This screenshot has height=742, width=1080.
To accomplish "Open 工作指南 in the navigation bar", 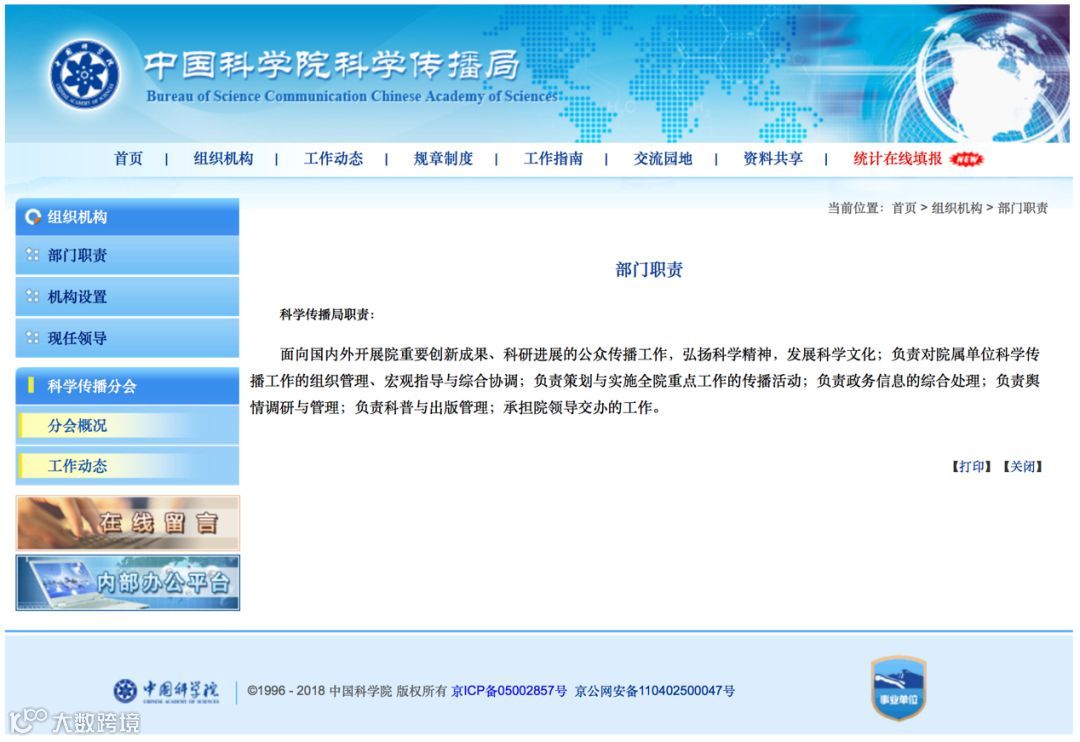I will point(553,158).
